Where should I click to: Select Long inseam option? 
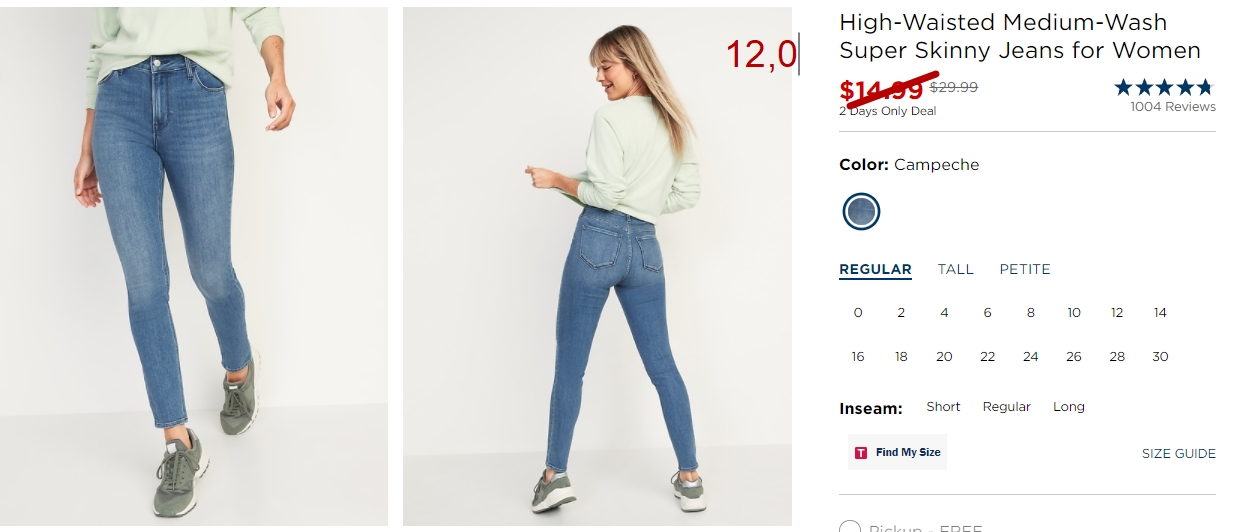[x=1069, y=407]
